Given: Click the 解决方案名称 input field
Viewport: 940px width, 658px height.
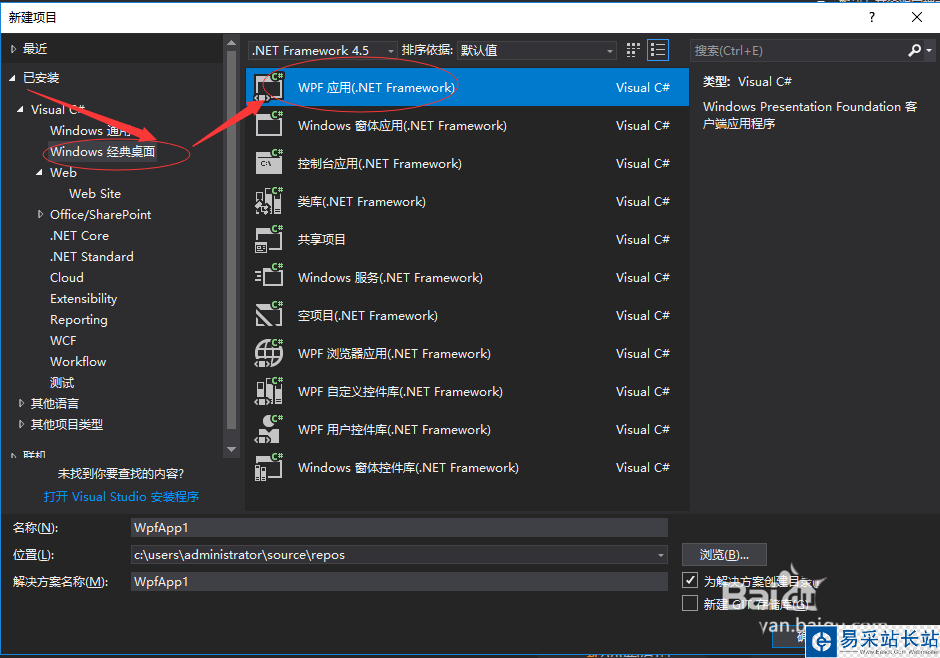Looking at the screenshot, I should coord(399,581).
